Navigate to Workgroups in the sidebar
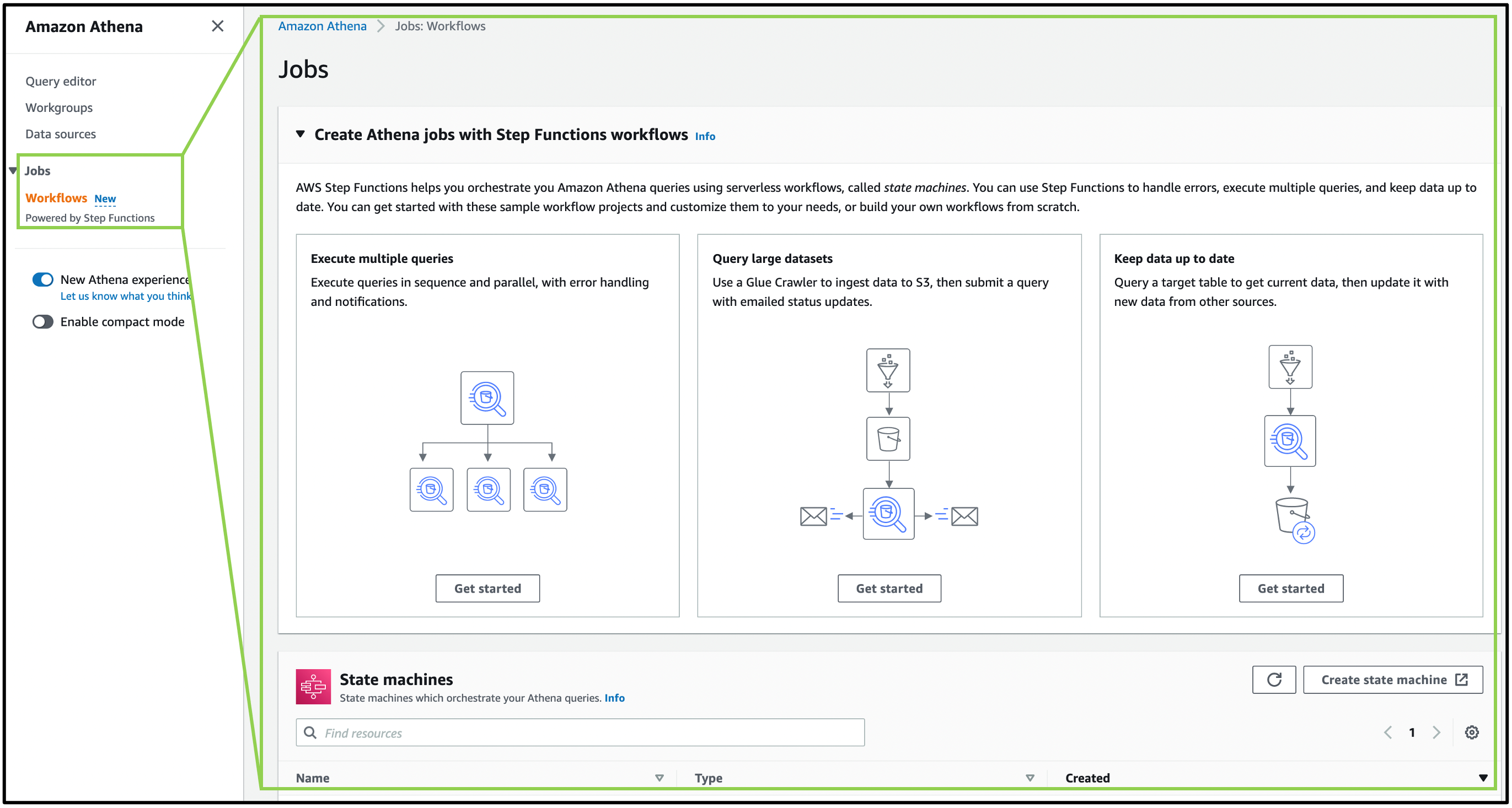Viewport: 1512px width, 808px height. click(x=58, y=108)
